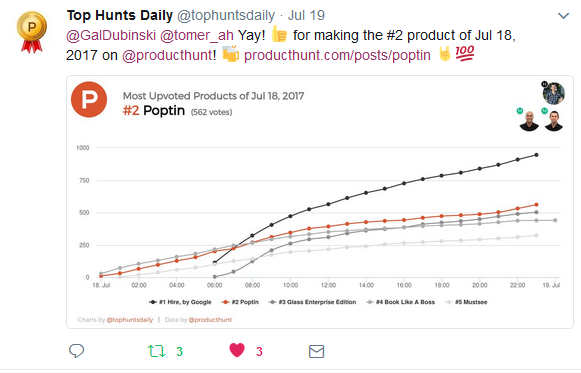Open producthunt.com/posts/poptin link

(337, 56)
